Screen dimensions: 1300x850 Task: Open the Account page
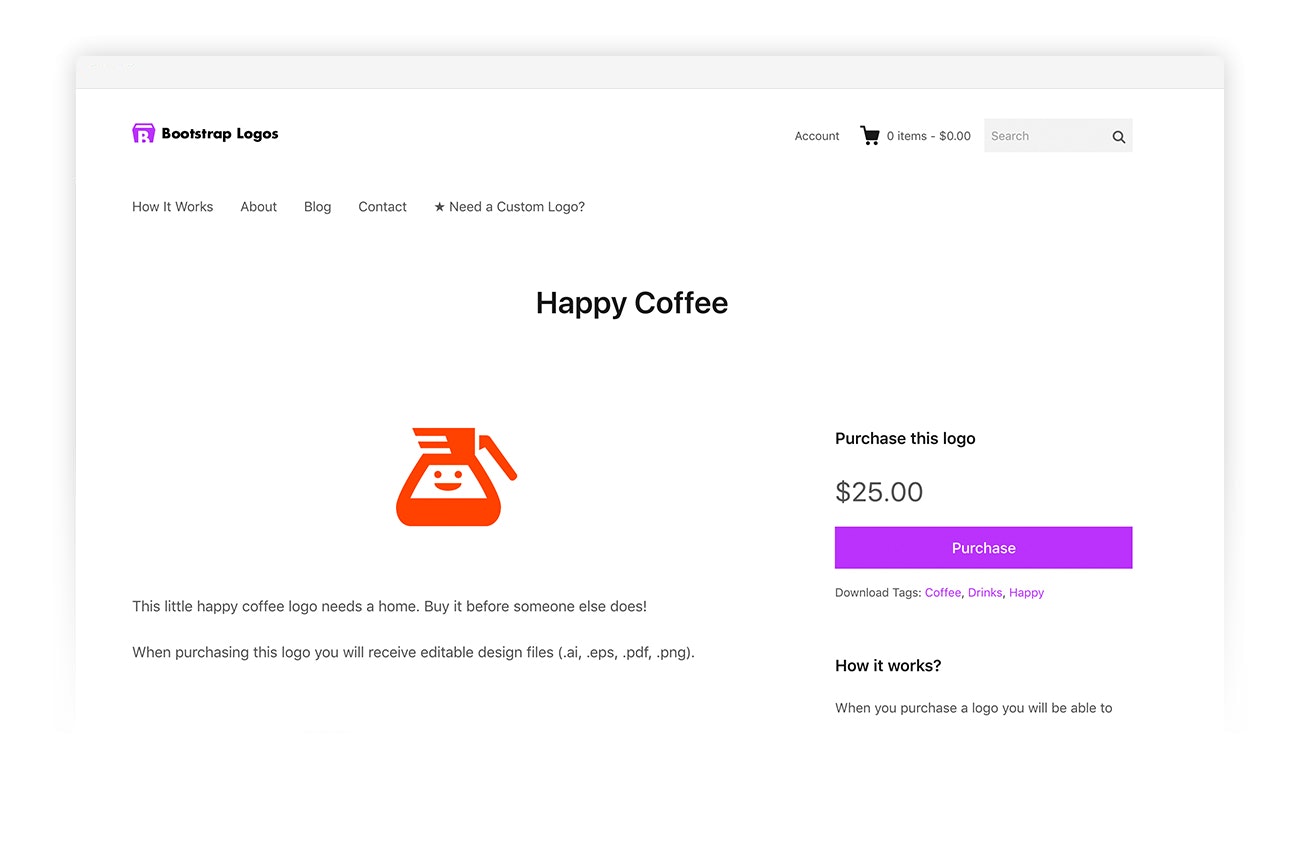click(x=816, y=136)
